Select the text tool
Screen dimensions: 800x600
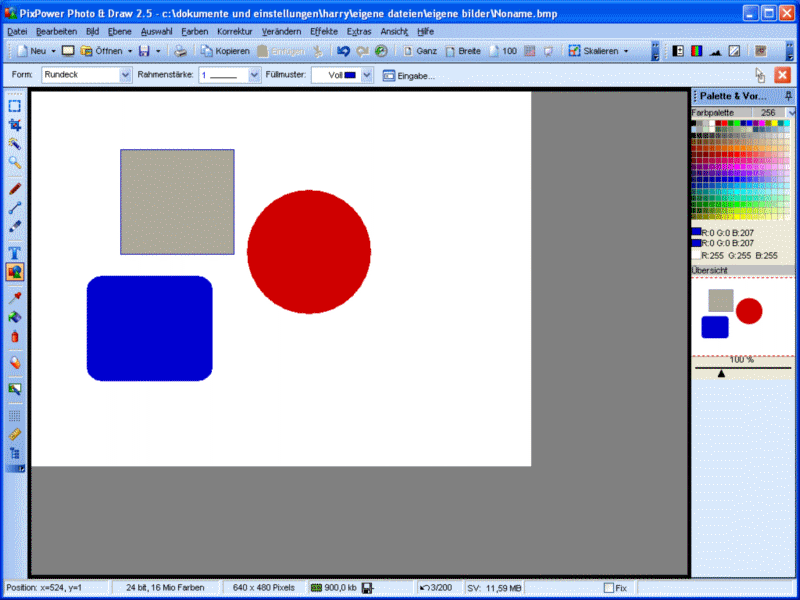pos(15,253)
